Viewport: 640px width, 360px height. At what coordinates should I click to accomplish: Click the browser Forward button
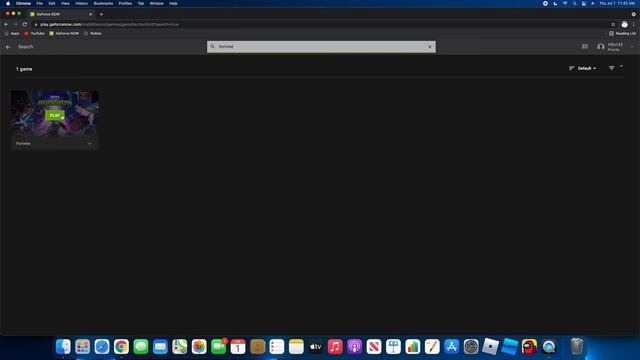(16, 24)
